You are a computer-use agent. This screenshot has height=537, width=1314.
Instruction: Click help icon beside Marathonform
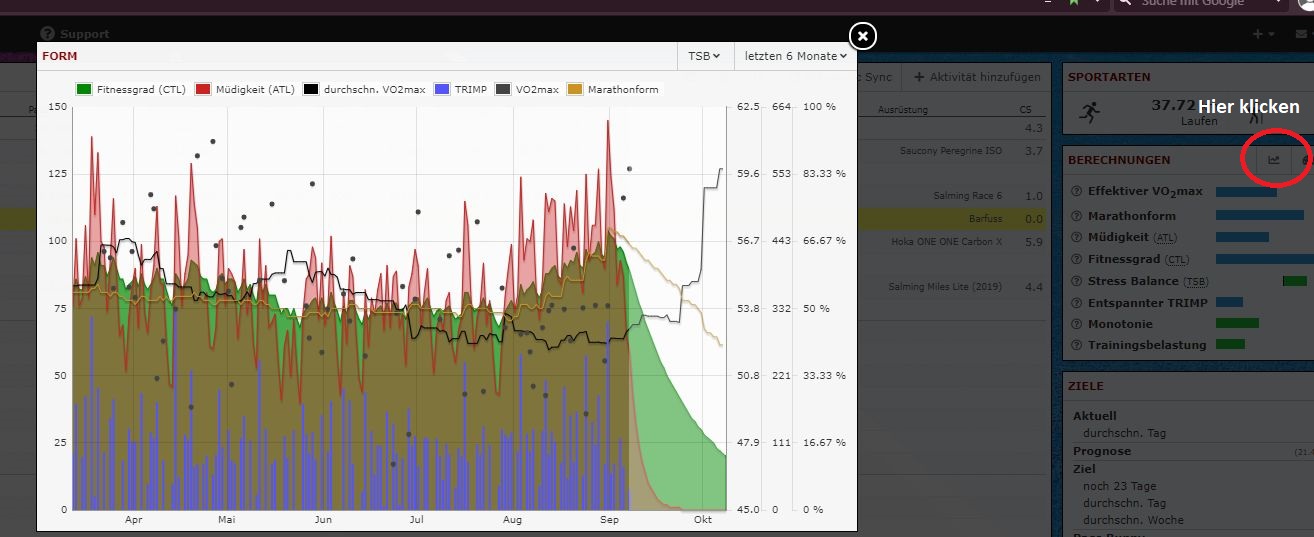[x=1076, y=216]
